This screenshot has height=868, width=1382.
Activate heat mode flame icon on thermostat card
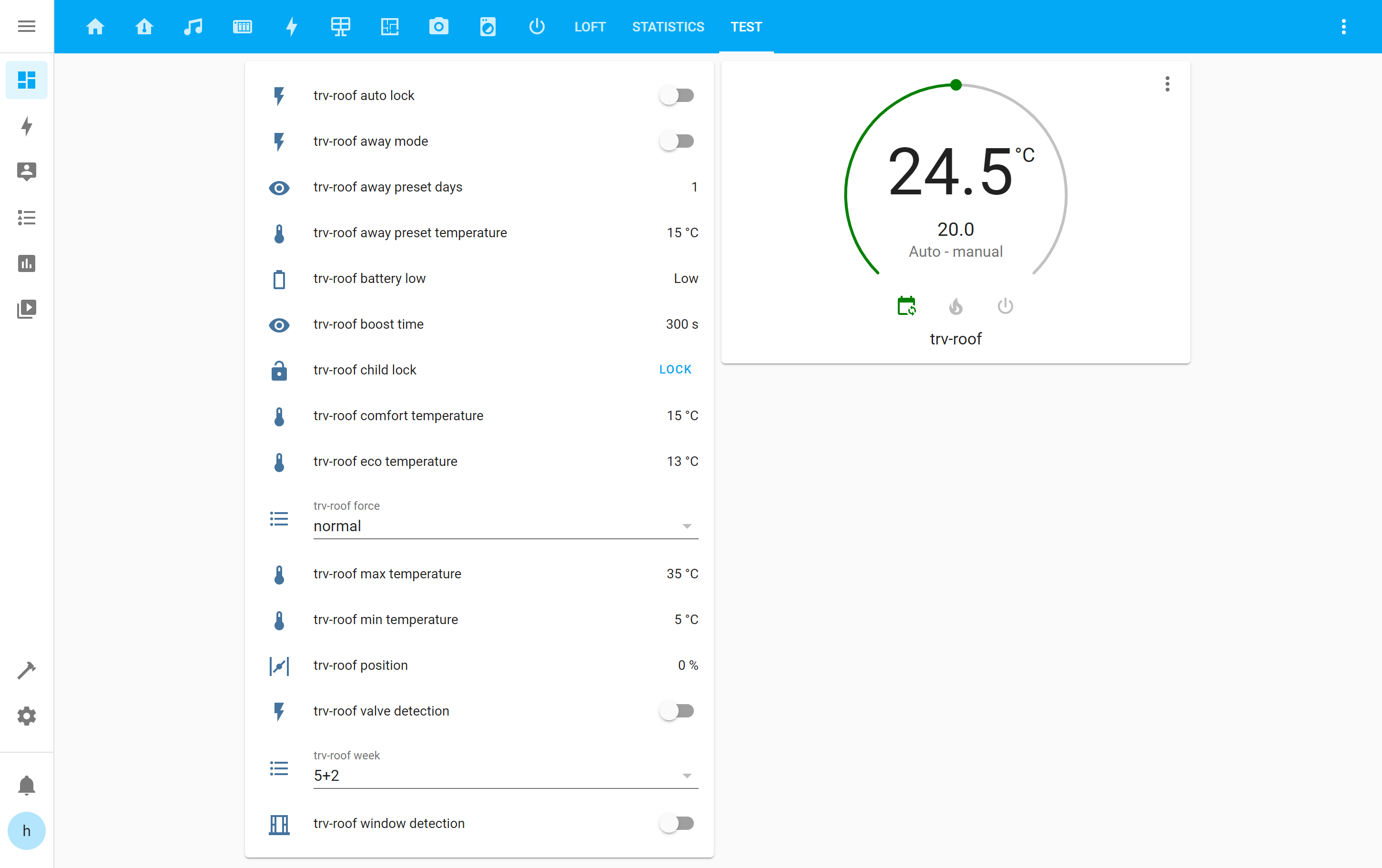pos(955,306)
